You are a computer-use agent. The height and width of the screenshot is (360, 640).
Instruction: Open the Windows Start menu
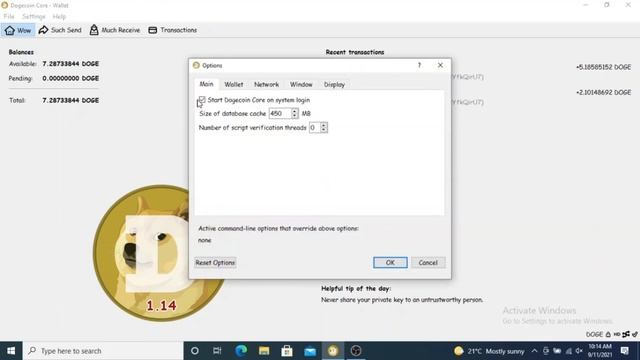click(x=11, y=351)
